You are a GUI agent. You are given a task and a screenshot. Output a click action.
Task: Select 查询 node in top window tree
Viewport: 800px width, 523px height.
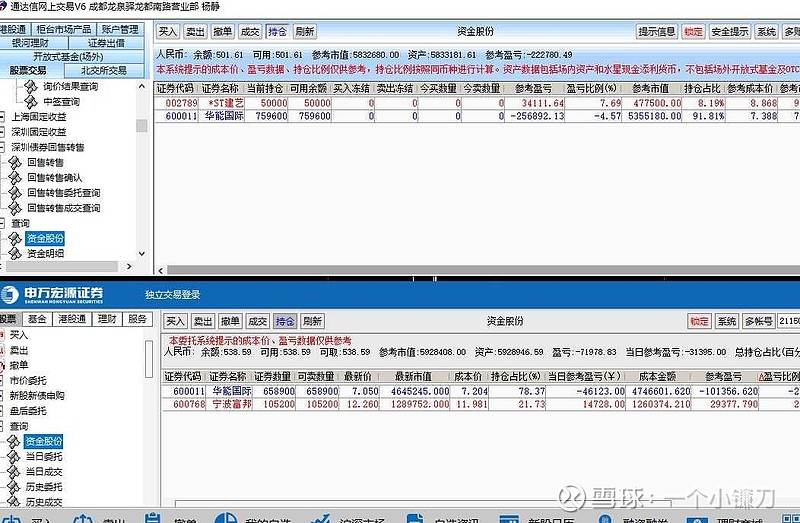[x=20, y=223]
